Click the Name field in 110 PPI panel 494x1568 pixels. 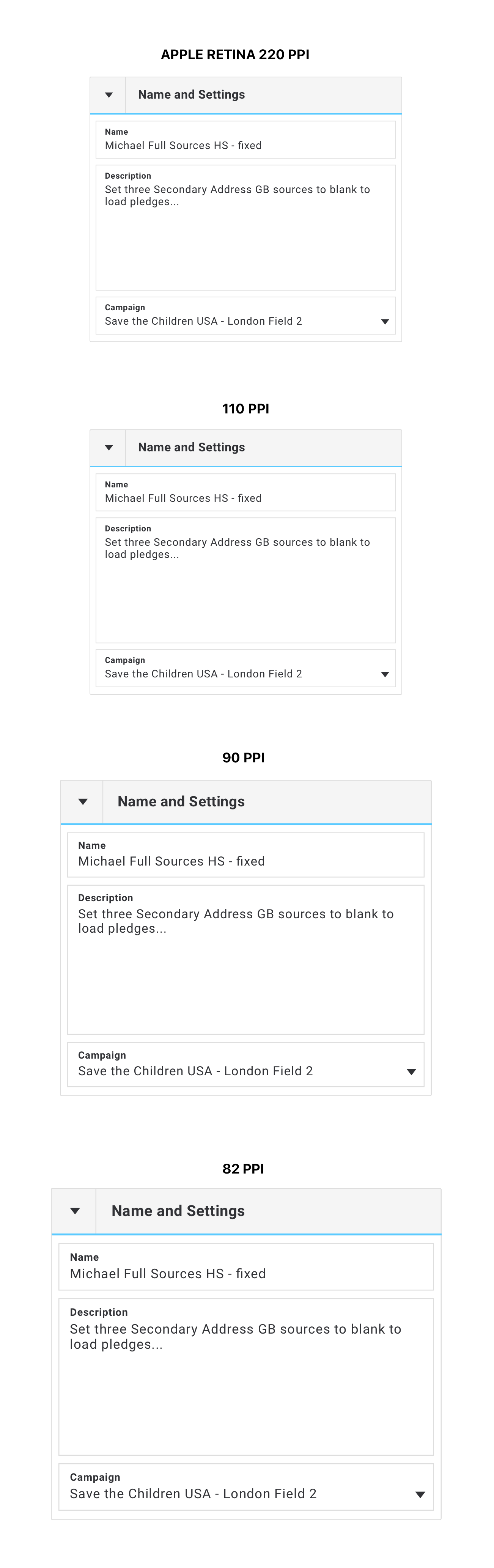point(245,492)
